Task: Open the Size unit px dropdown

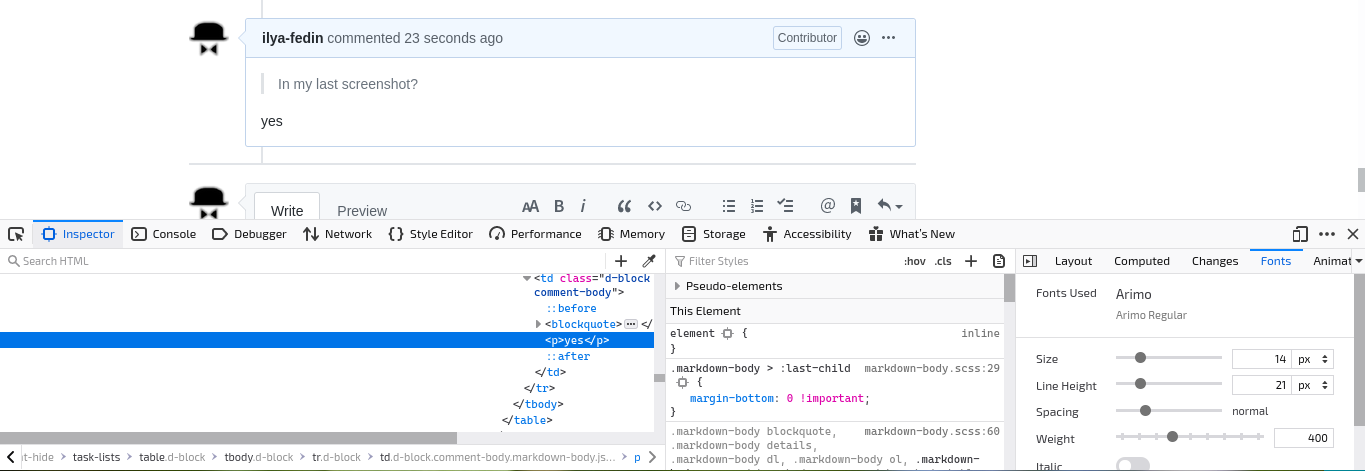Action: tap(1313, 358)
